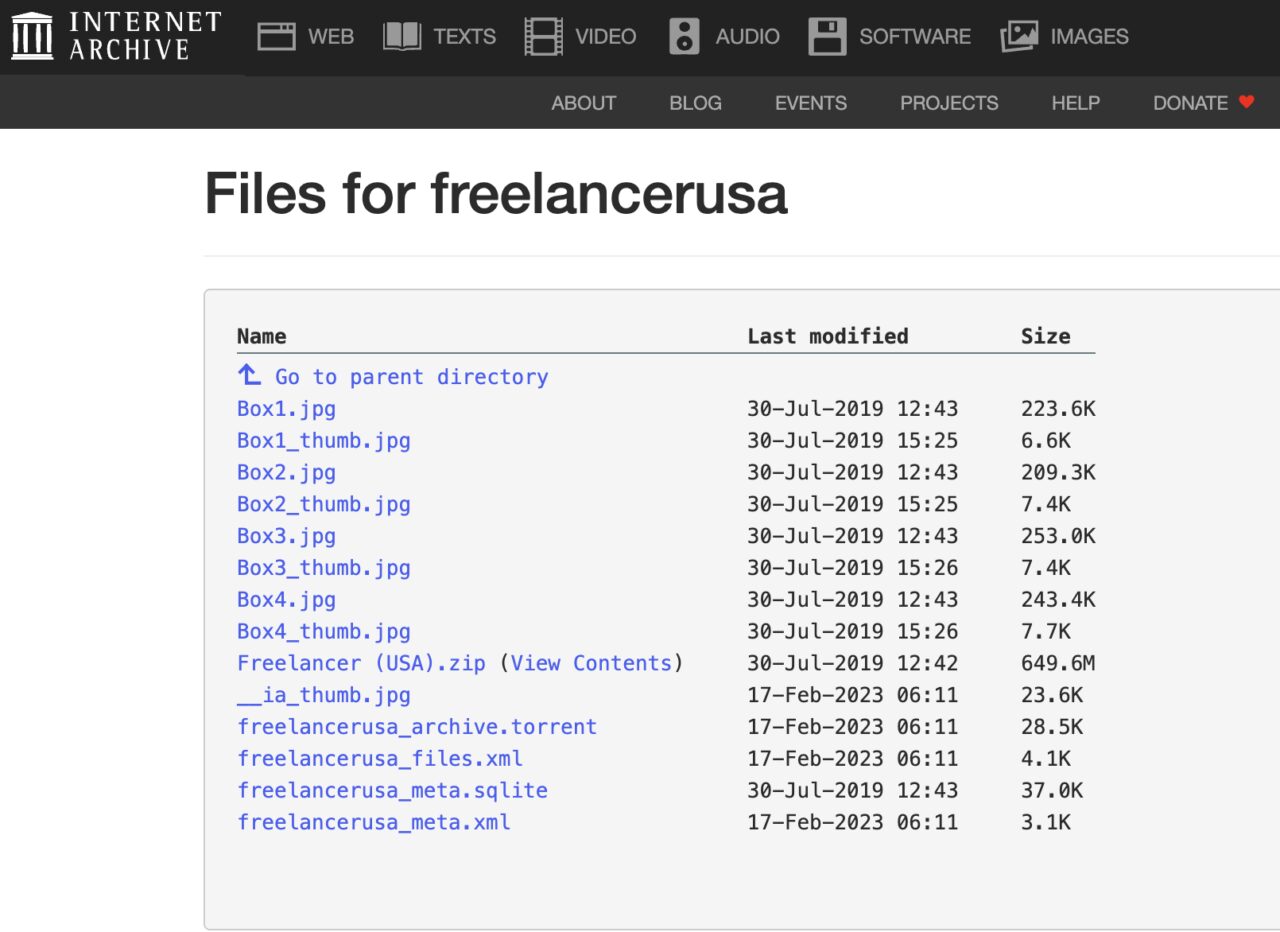The height and width of the screenshot is (932, 1280).
Task: Click the red Donate heart icon
Action: [1246, 102]
